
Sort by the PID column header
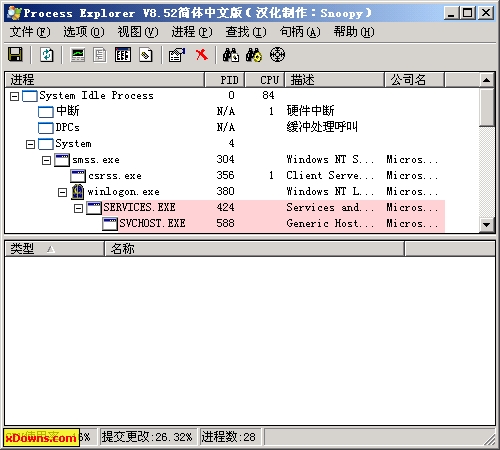(x=225, y=80)
